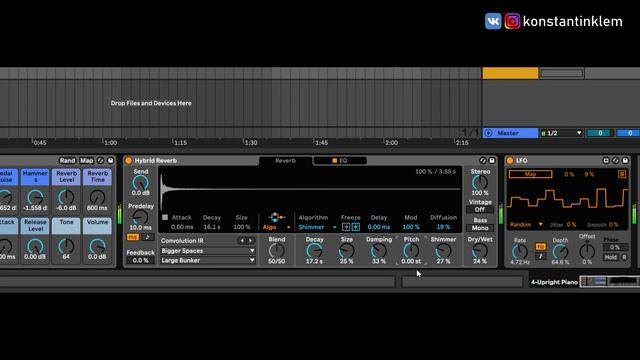Turn the Dry/Wet knob

480,251
